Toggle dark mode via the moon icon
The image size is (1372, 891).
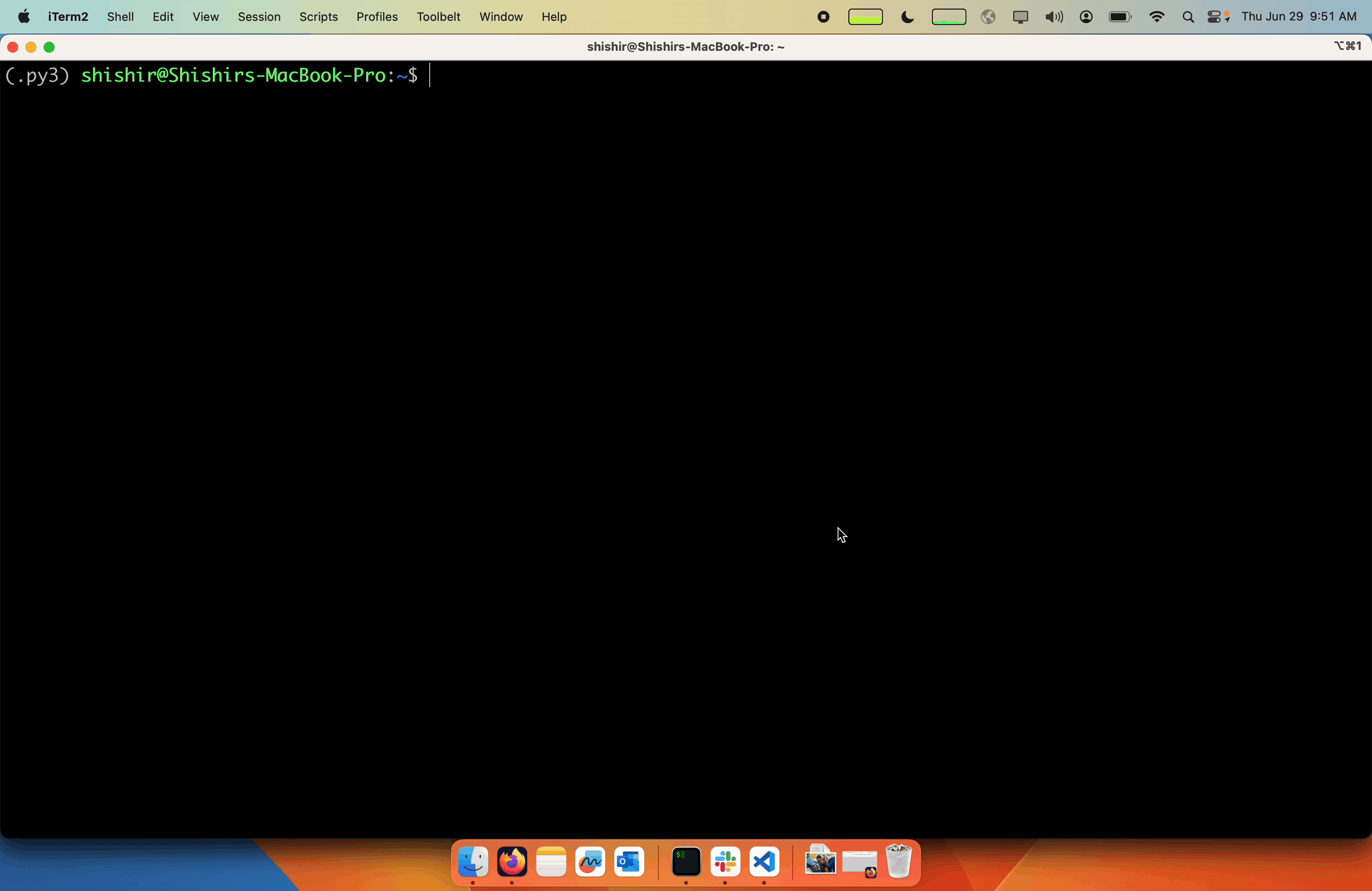[907, 17]
